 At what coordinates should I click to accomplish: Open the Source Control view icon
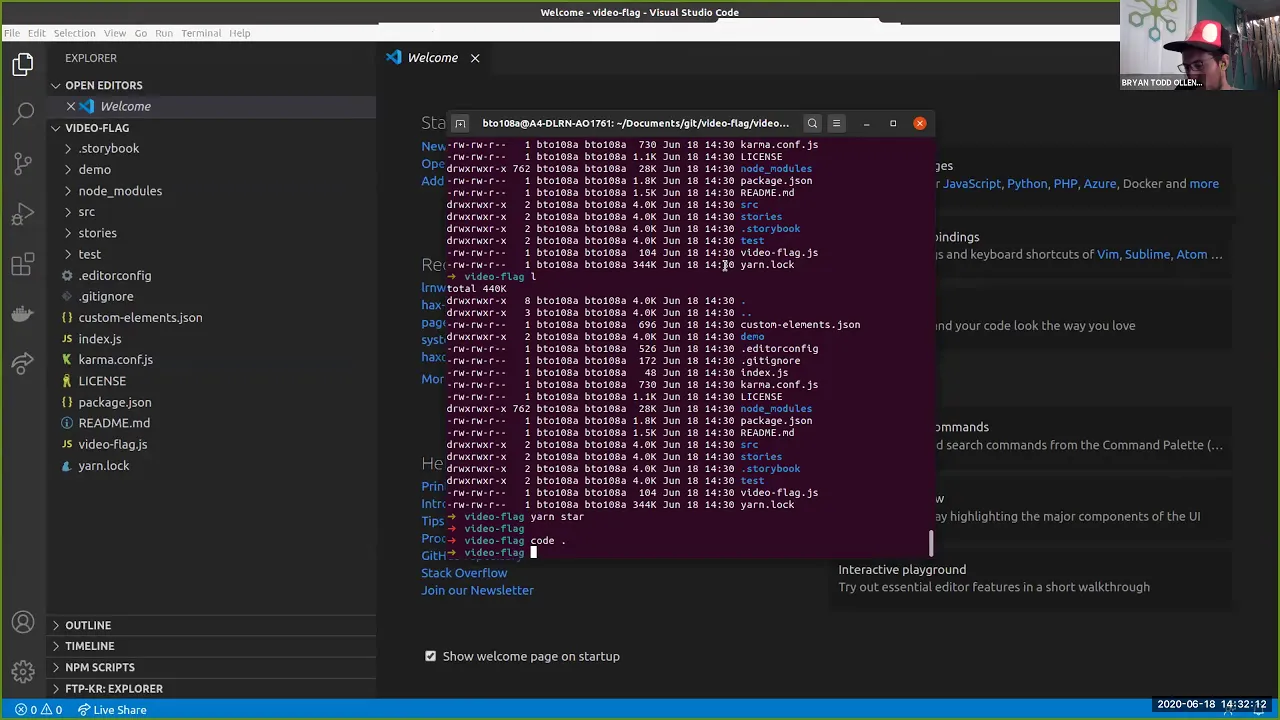pos(23,163)
